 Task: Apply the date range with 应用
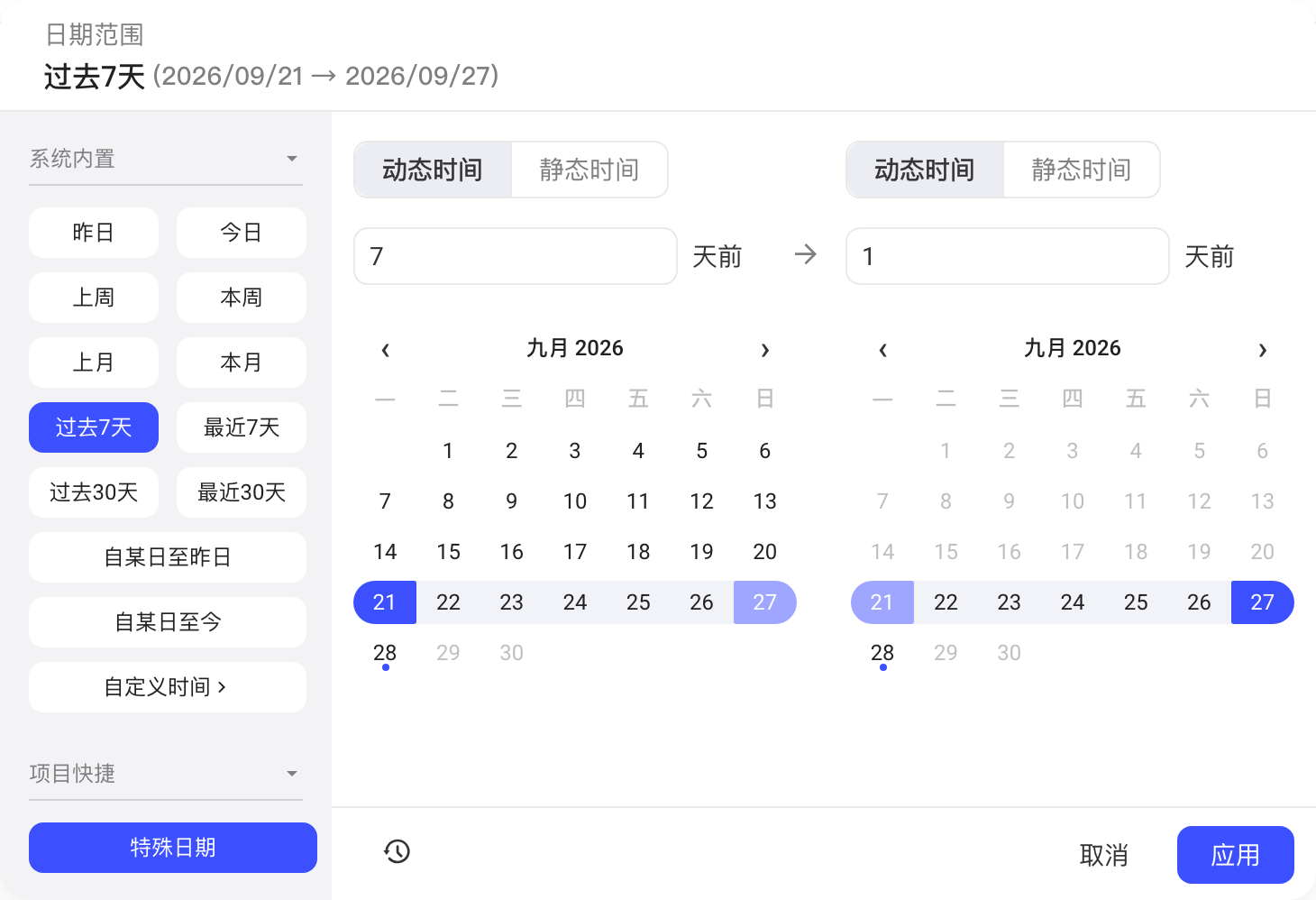click(1236, 855)
